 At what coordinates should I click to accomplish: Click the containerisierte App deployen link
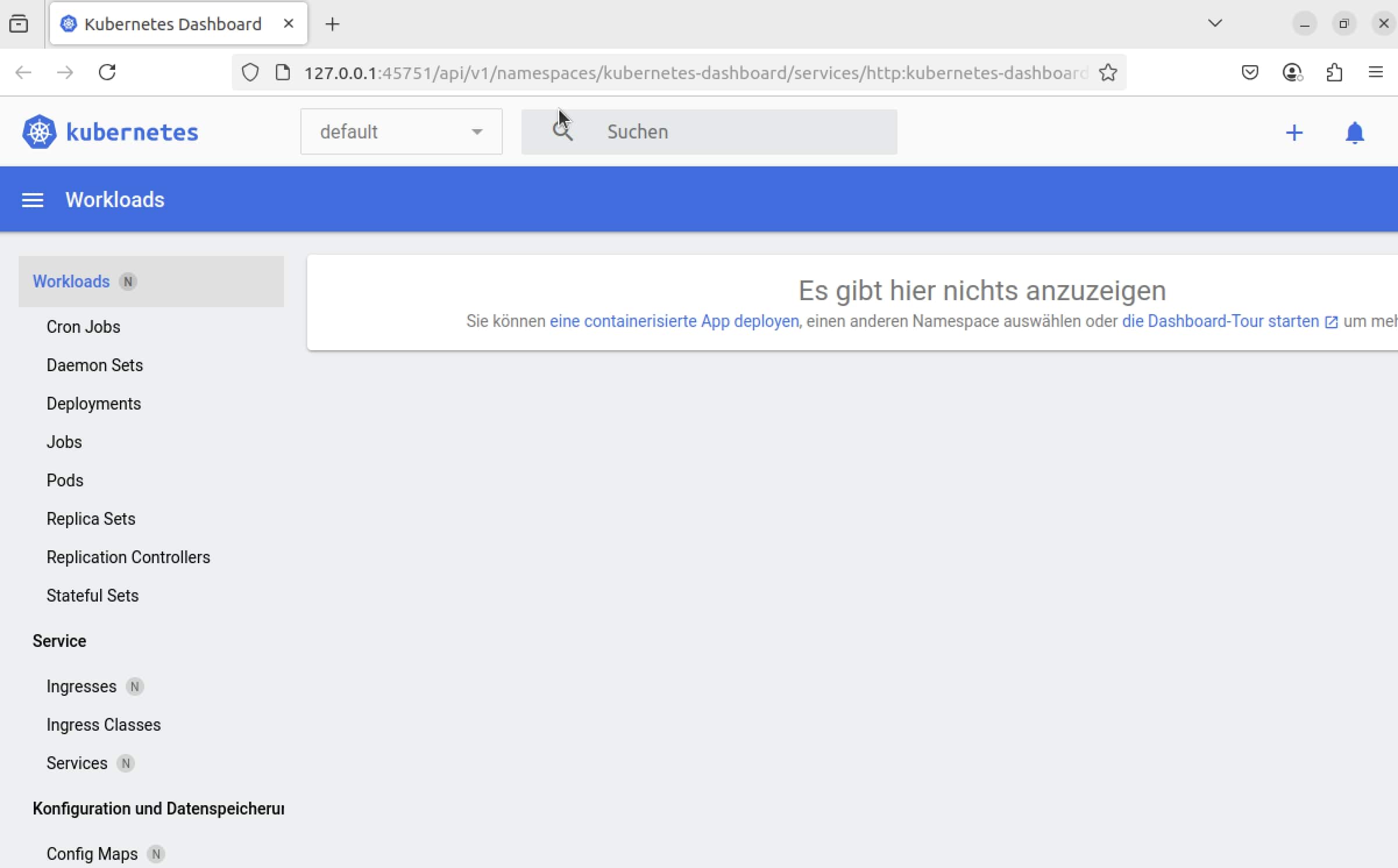click(x=674, y=321)
